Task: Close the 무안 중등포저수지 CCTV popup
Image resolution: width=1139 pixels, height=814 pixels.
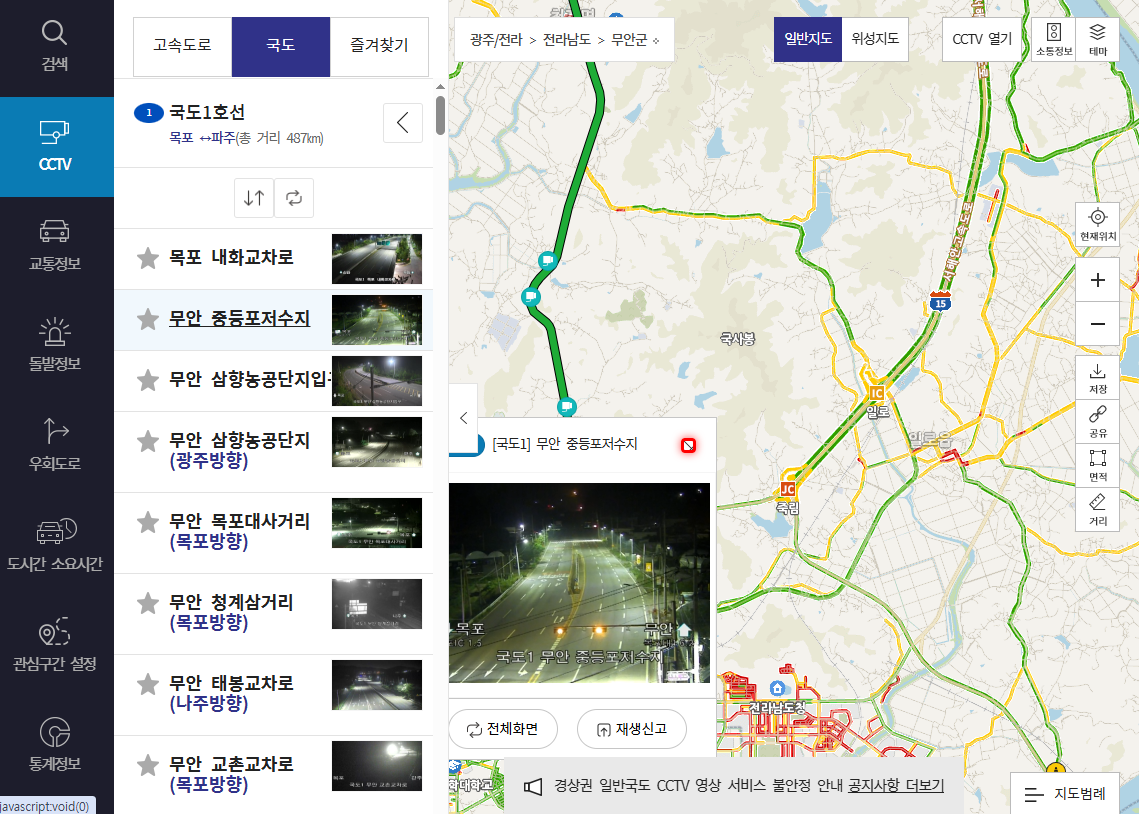Action: tap(688, 445)
